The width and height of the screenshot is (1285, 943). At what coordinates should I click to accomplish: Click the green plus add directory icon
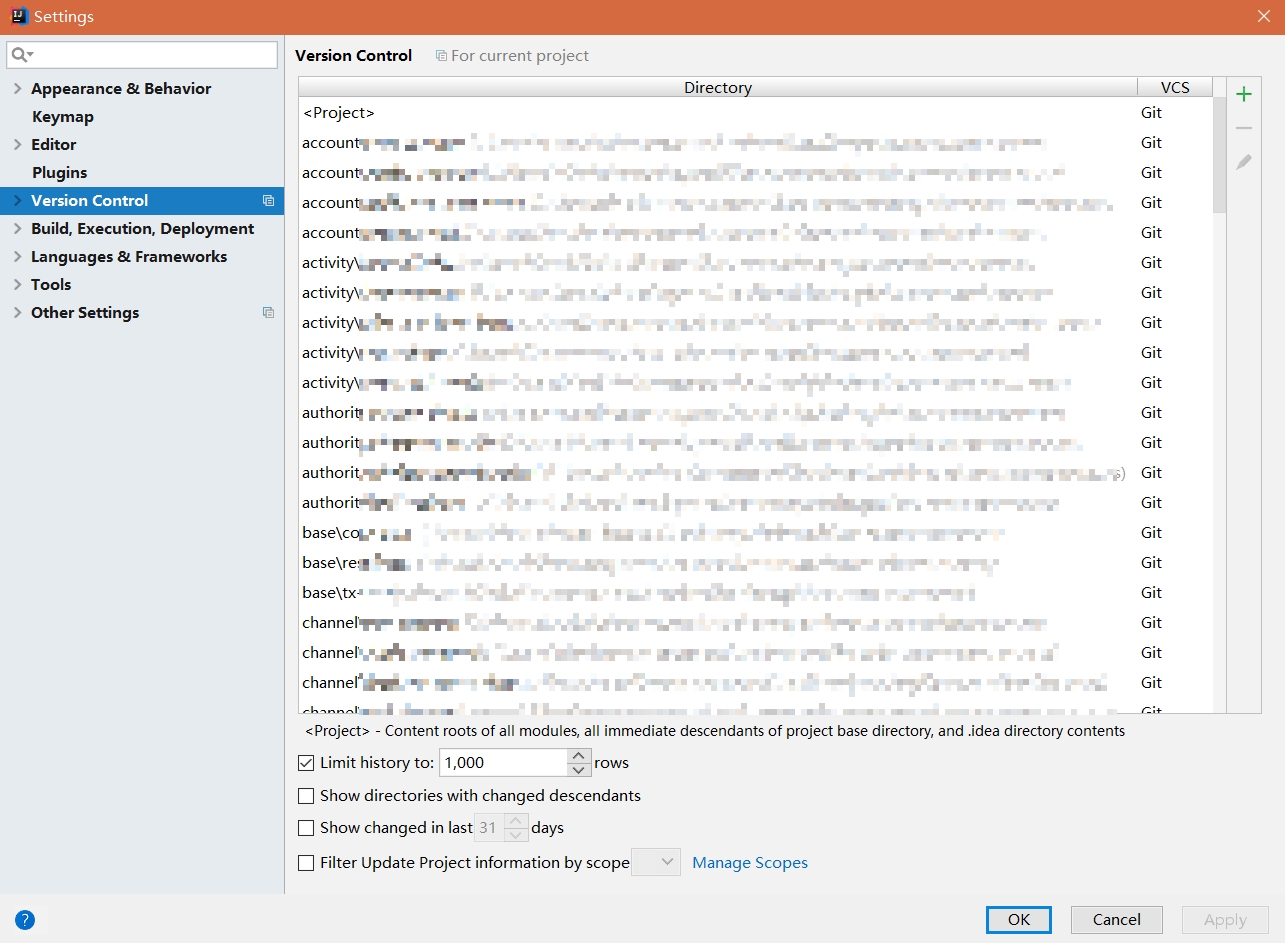(x=1243, y=95)
